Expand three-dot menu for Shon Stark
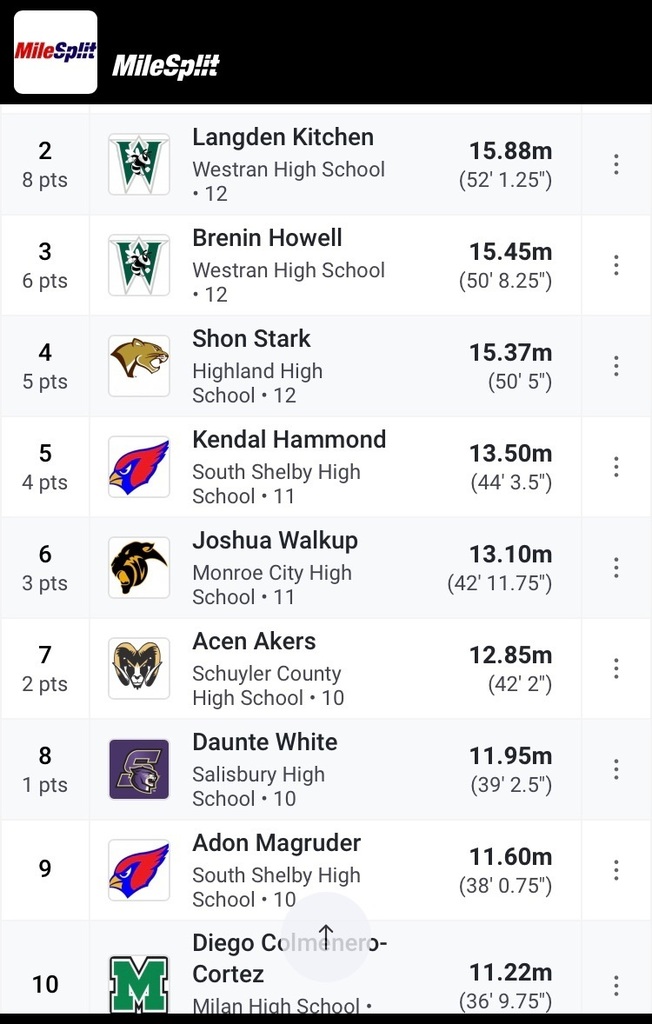652x1024 pixels. (616, 366)
